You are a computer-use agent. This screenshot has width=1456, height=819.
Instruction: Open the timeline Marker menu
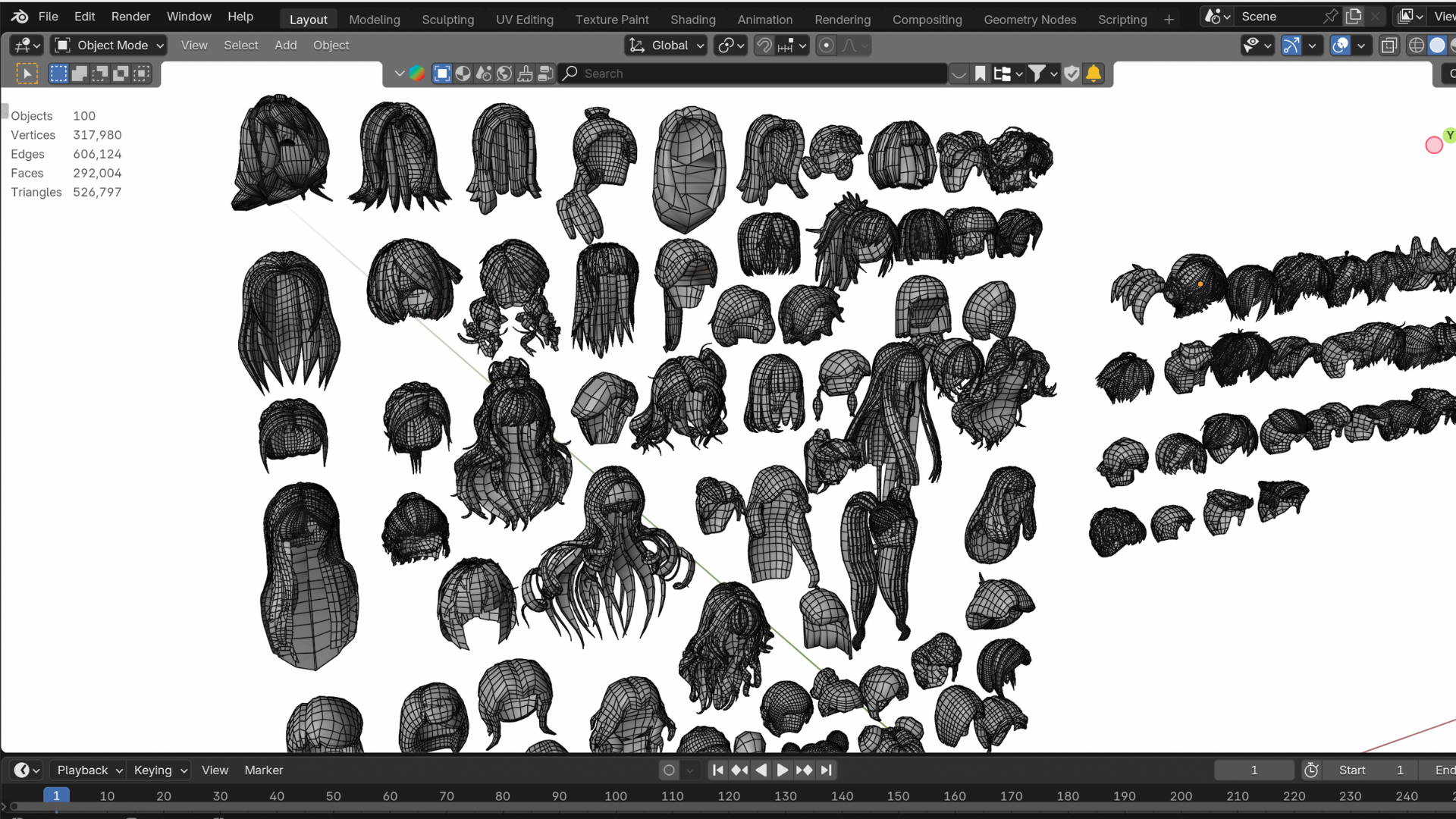tap(264, 770)
